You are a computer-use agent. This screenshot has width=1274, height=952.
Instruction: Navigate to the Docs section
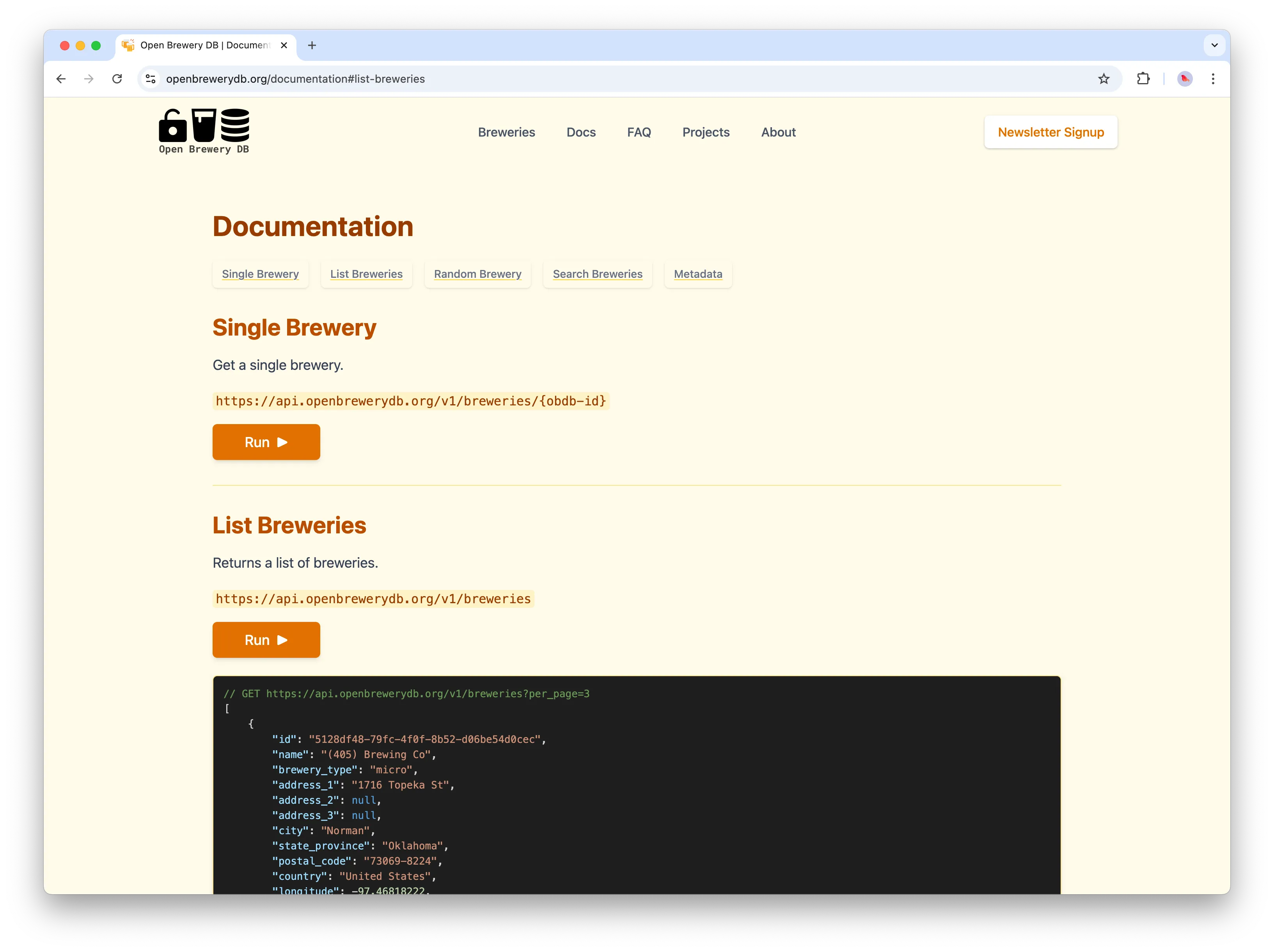point(581,132)
